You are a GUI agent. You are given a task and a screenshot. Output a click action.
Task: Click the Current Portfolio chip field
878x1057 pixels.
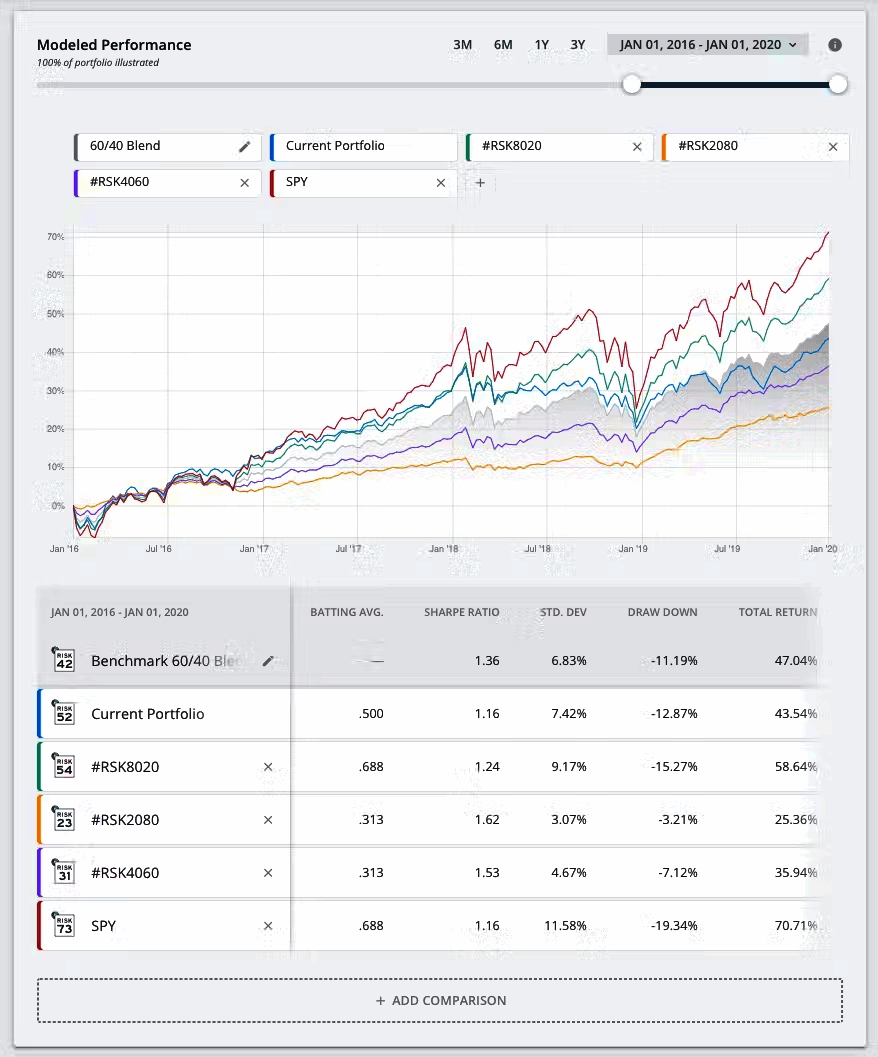pos(363,147)
